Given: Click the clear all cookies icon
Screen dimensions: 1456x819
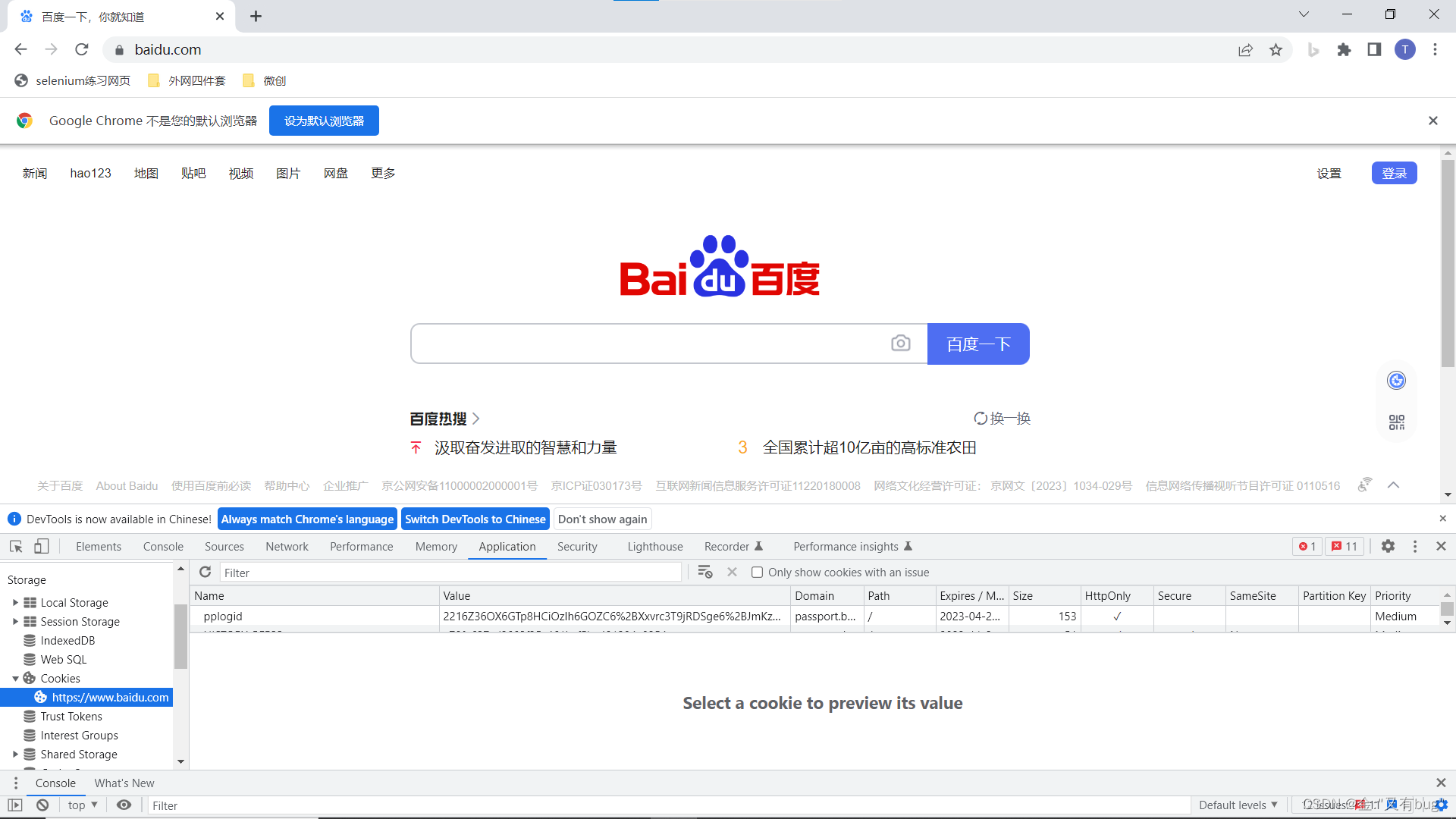Looking at the screenshot, I should pyautogui.click(x=704, y=572).
